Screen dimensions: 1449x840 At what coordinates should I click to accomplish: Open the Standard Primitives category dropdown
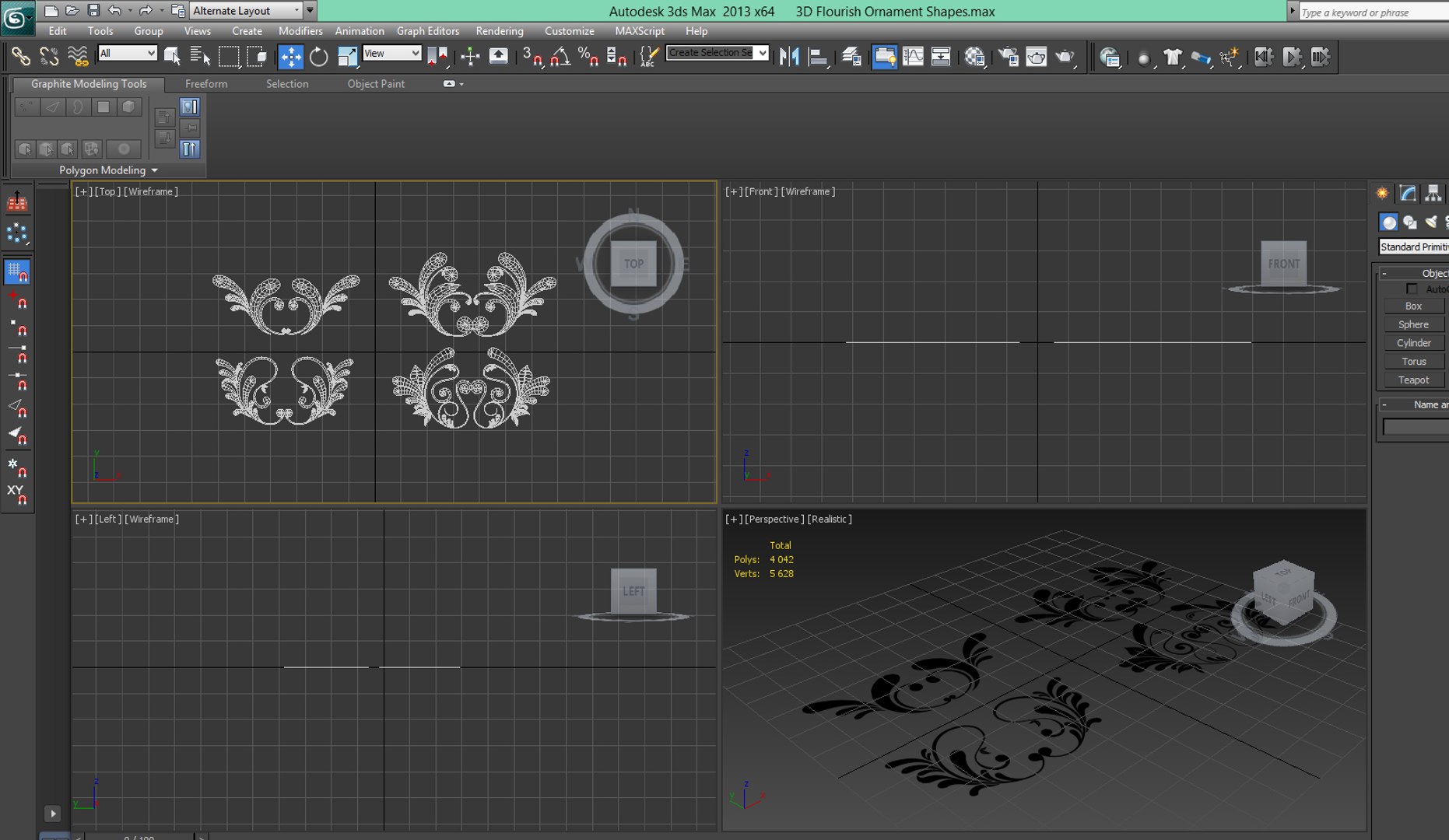(1413, 247)
